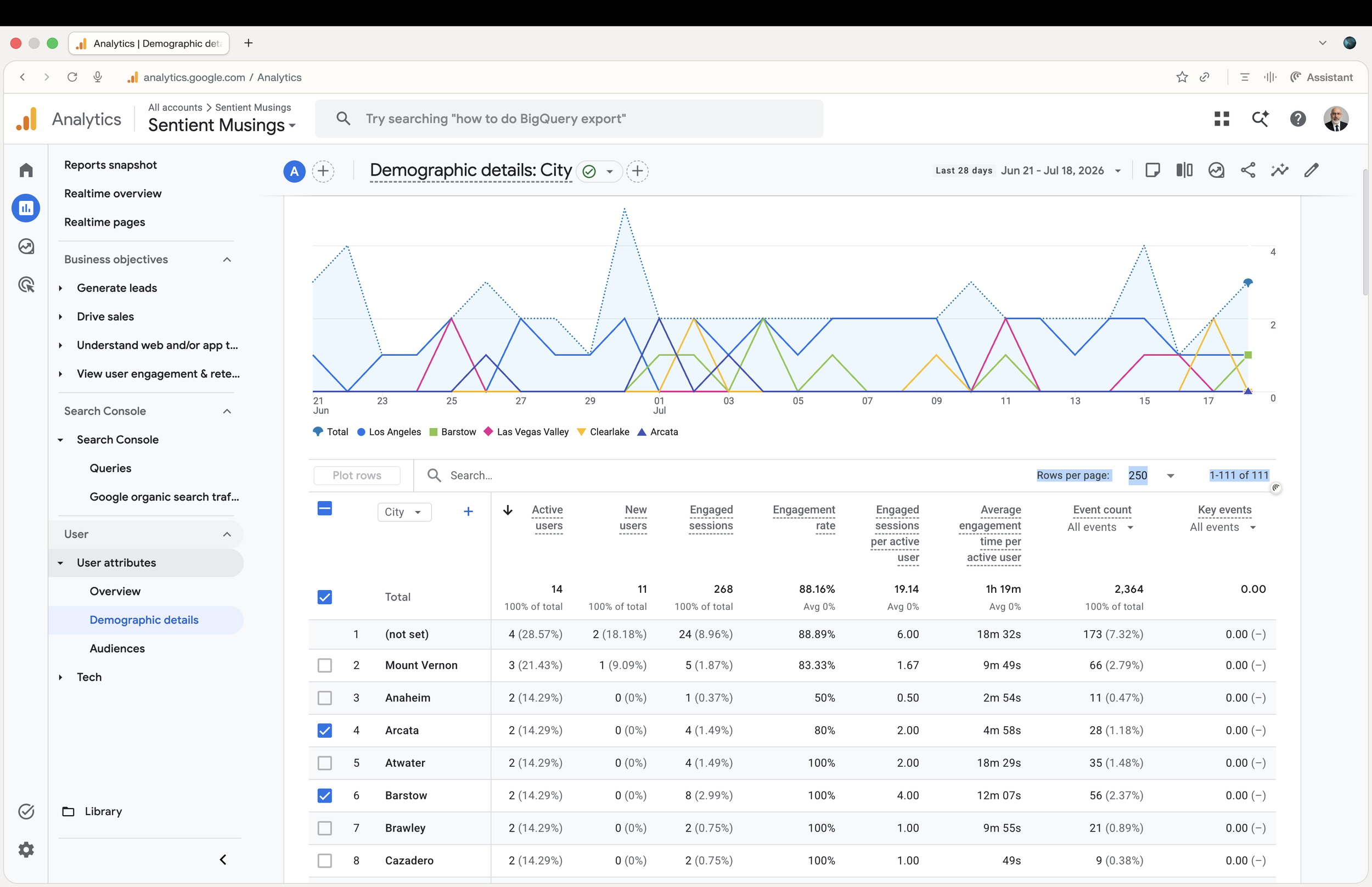Viewport: 1372px width, 887px height.
Task: Click the Edit comparisons columns icon
Action: click(x=1184, y=171)
